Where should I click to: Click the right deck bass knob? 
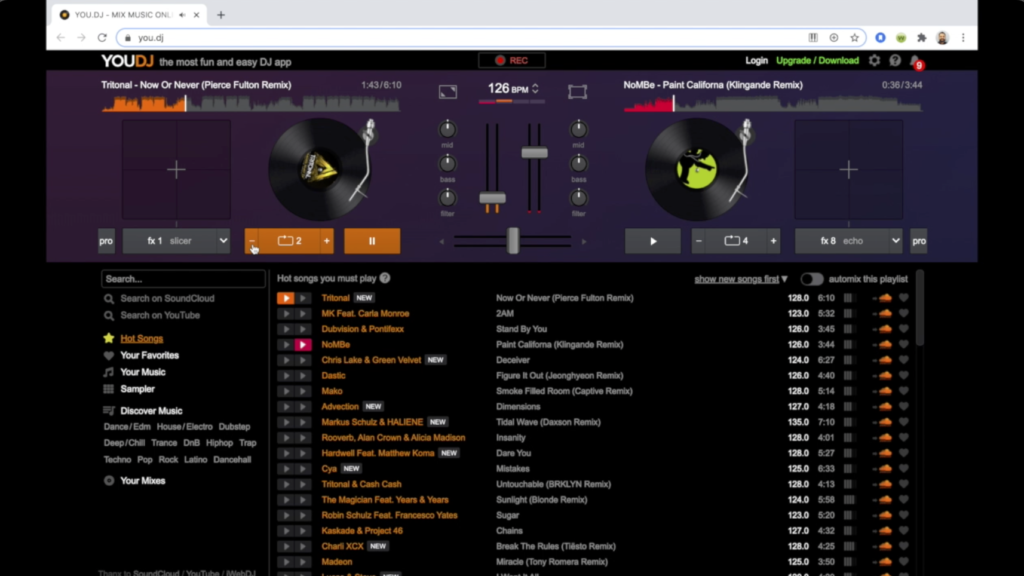[579, 163]
